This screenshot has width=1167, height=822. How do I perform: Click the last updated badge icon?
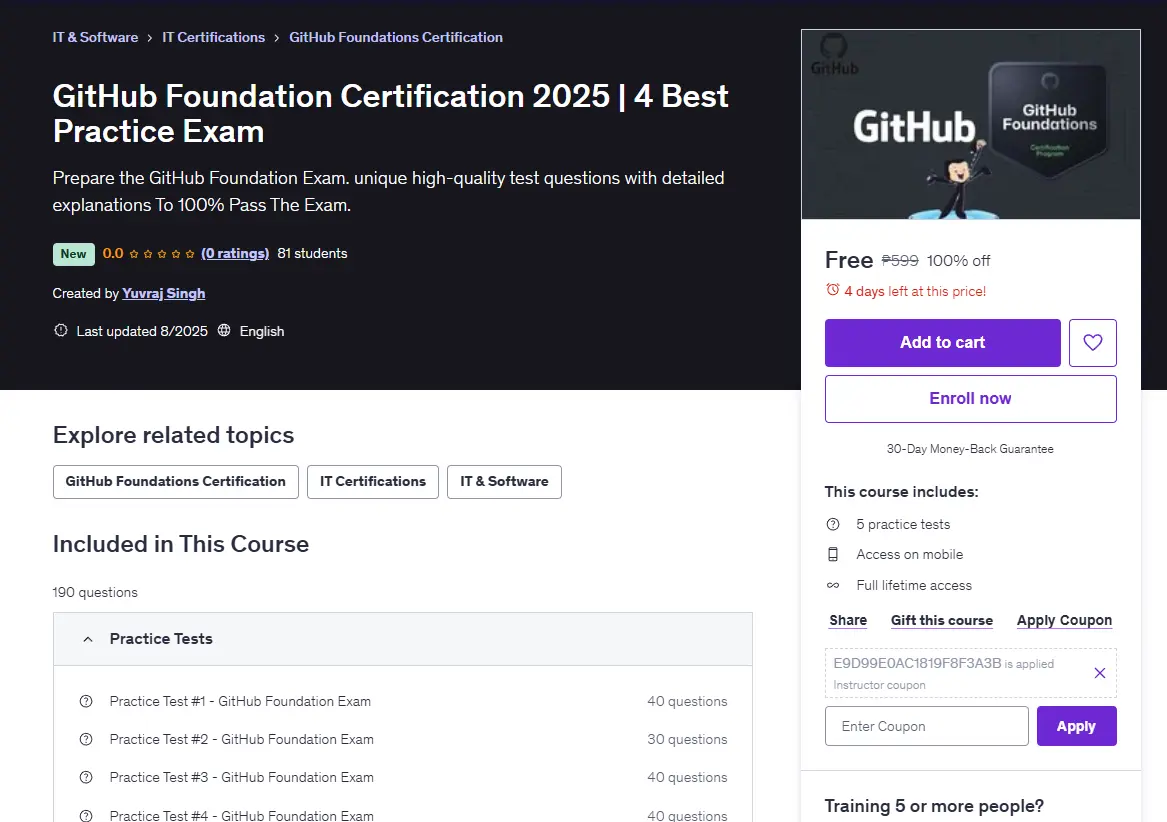pyautogui.click(x=61, y=331)
